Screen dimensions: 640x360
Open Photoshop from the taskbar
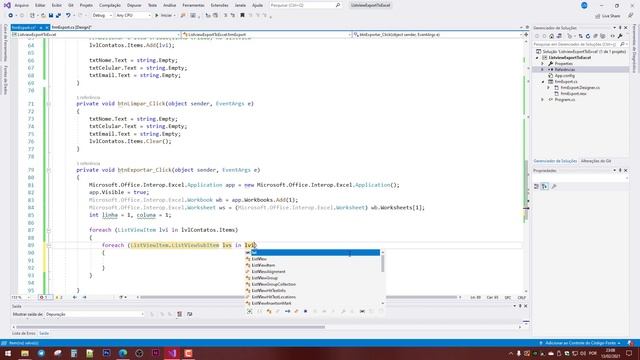107,353
